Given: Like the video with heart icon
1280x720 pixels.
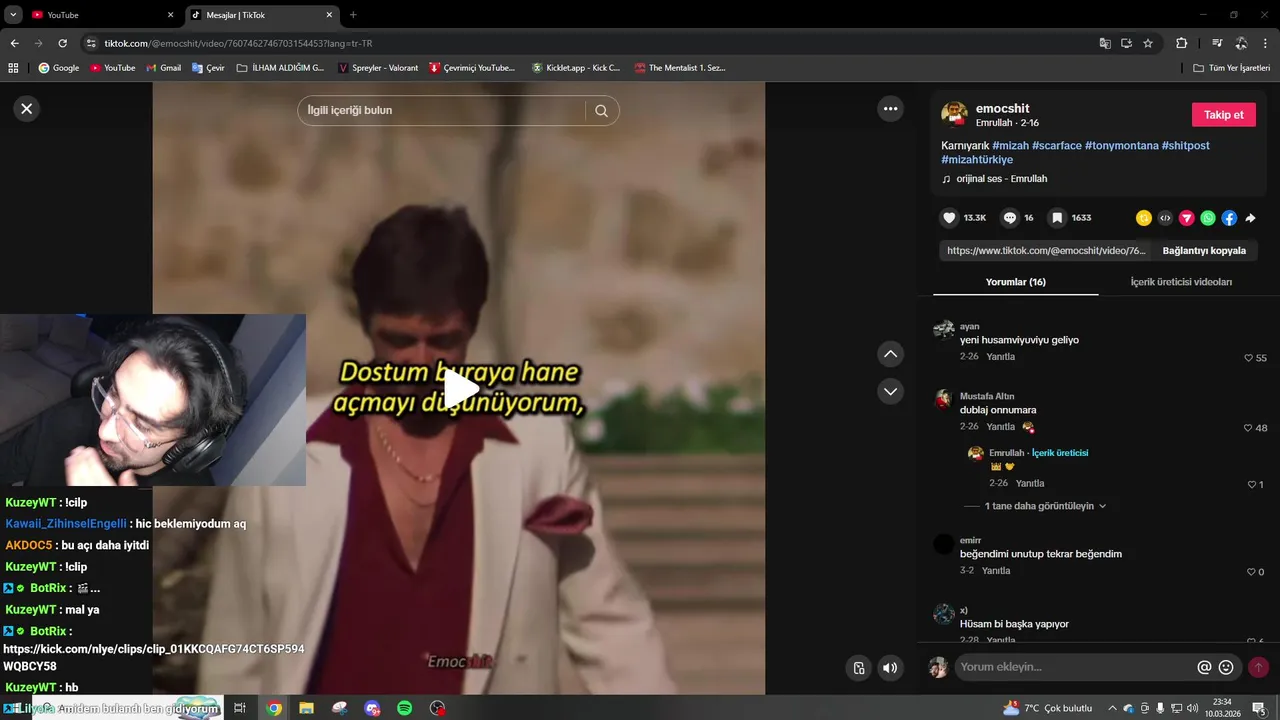Looking at the screenshot, I should click(x=949, y=218).
